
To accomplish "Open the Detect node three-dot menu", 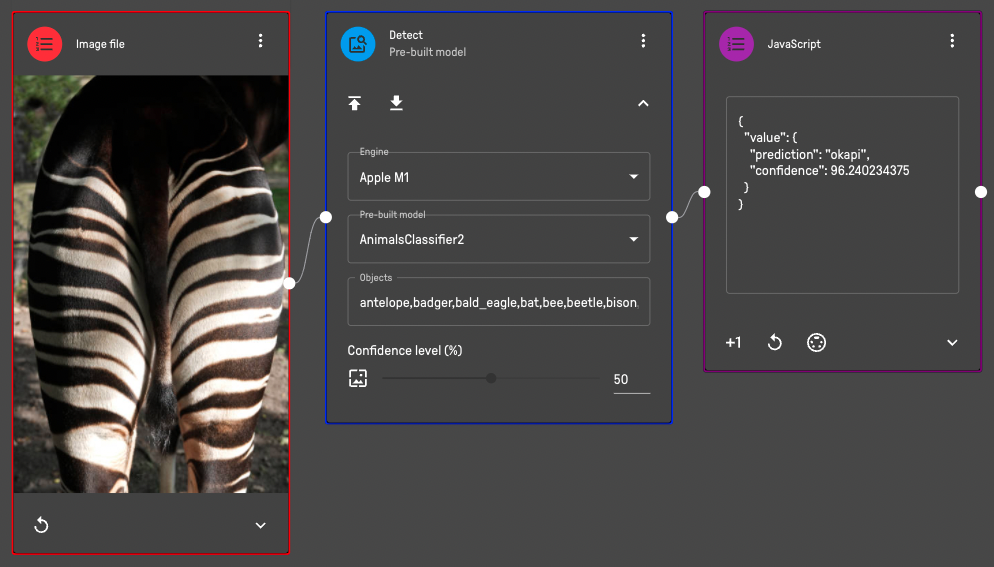I will (643, 41).
